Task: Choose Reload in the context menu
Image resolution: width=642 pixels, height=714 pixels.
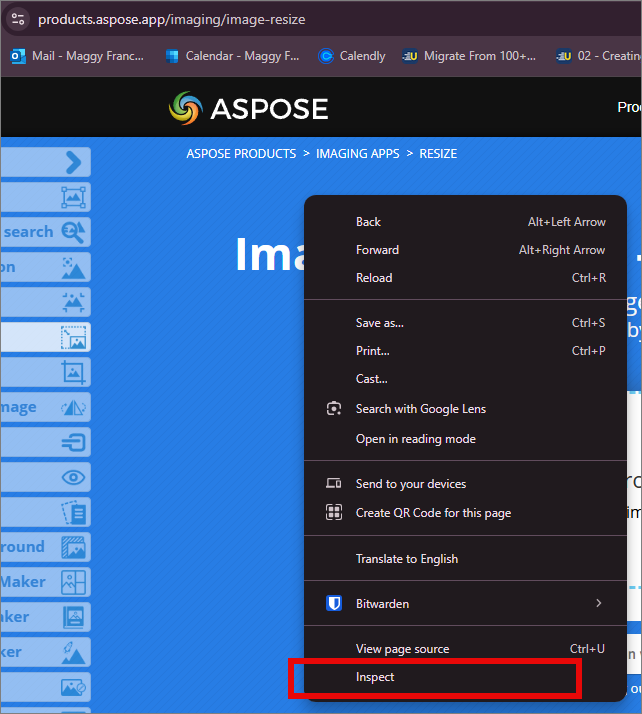Action: (x=465, y=278)
